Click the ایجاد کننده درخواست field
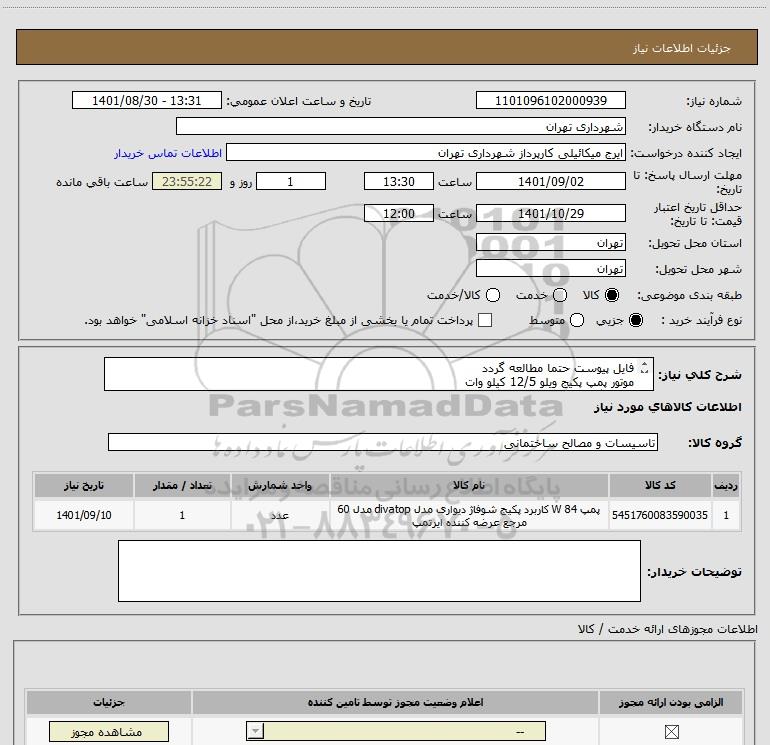Screen dimensions: 770x745 coord(426,152)
